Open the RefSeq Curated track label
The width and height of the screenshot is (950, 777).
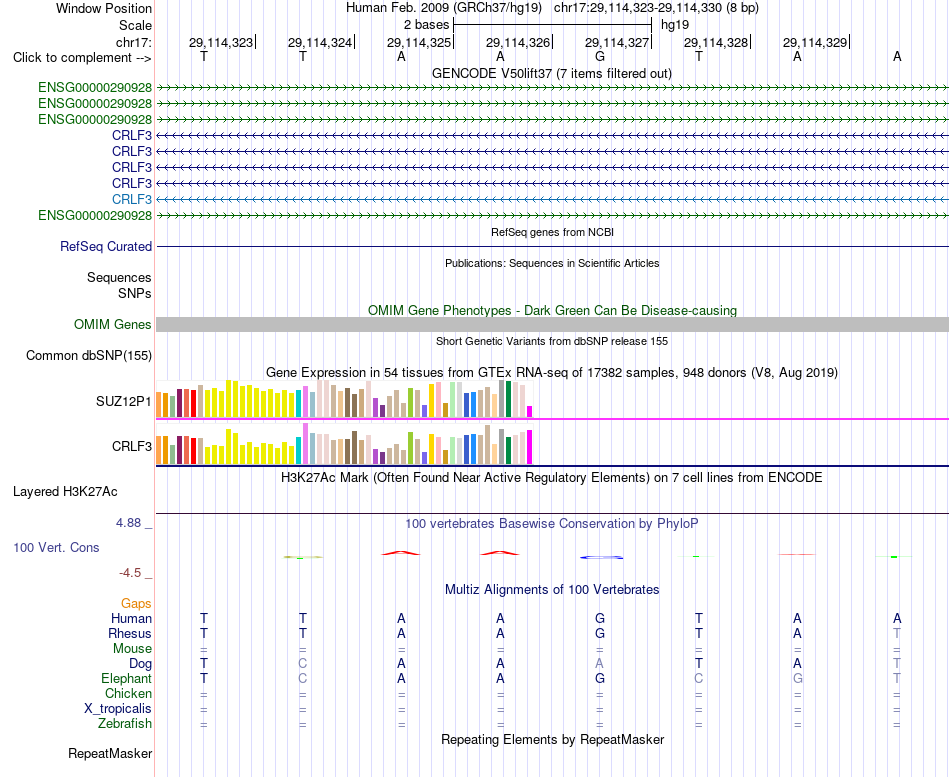106,246
